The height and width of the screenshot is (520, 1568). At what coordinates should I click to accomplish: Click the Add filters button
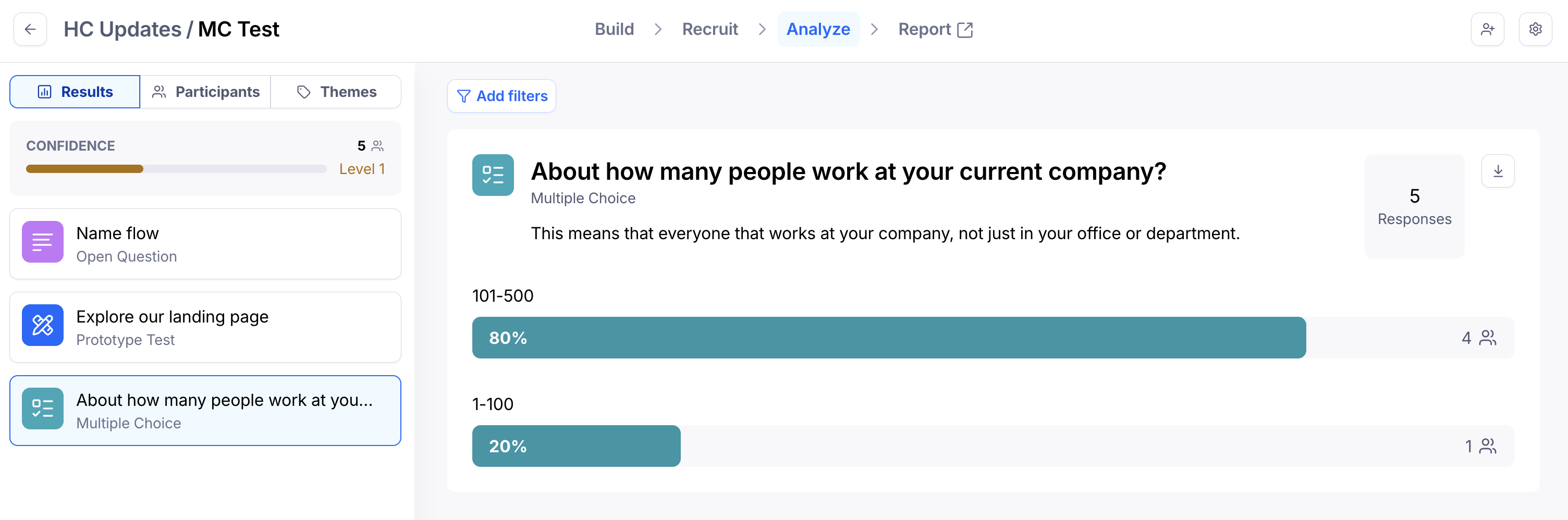[501, 96]
